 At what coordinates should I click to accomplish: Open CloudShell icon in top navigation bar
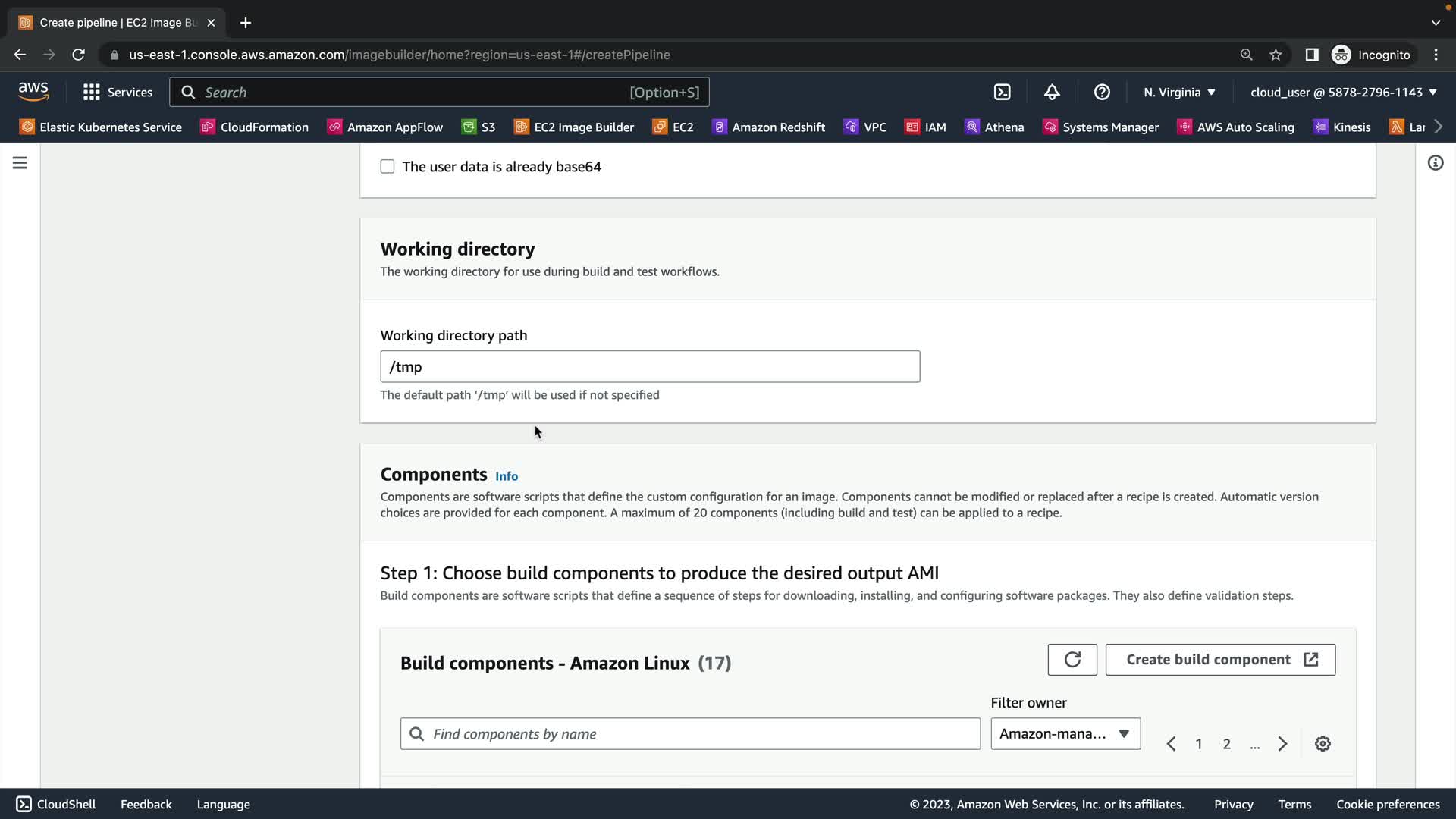click(x=1002, y=92)
